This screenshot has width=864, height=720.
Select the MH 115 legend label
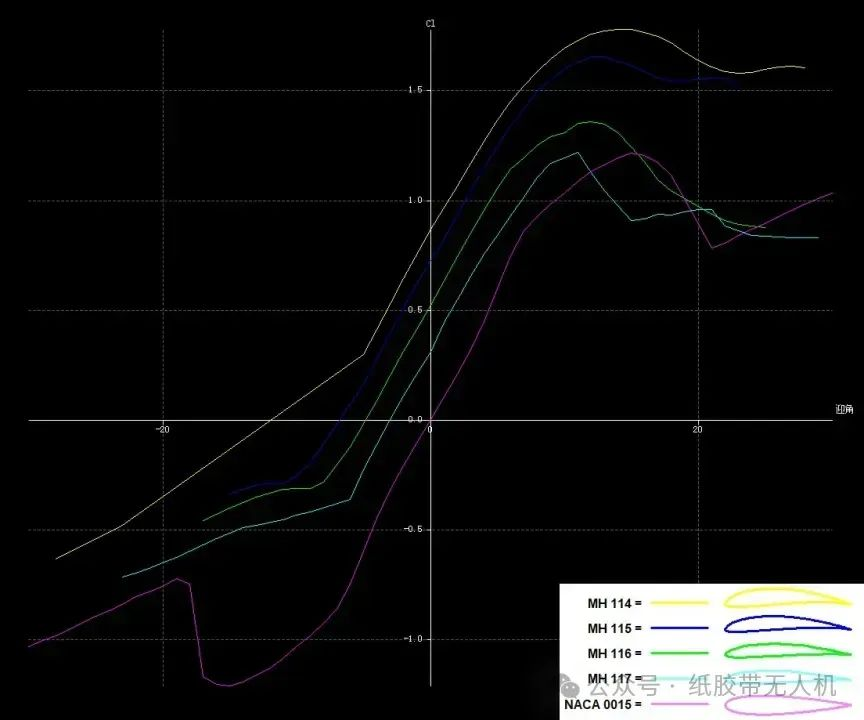tap(614, 628)
